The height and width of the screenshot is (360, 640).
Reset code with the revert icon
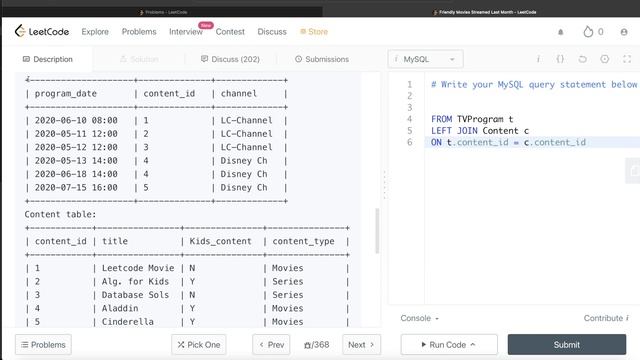(x=582, y=59)
